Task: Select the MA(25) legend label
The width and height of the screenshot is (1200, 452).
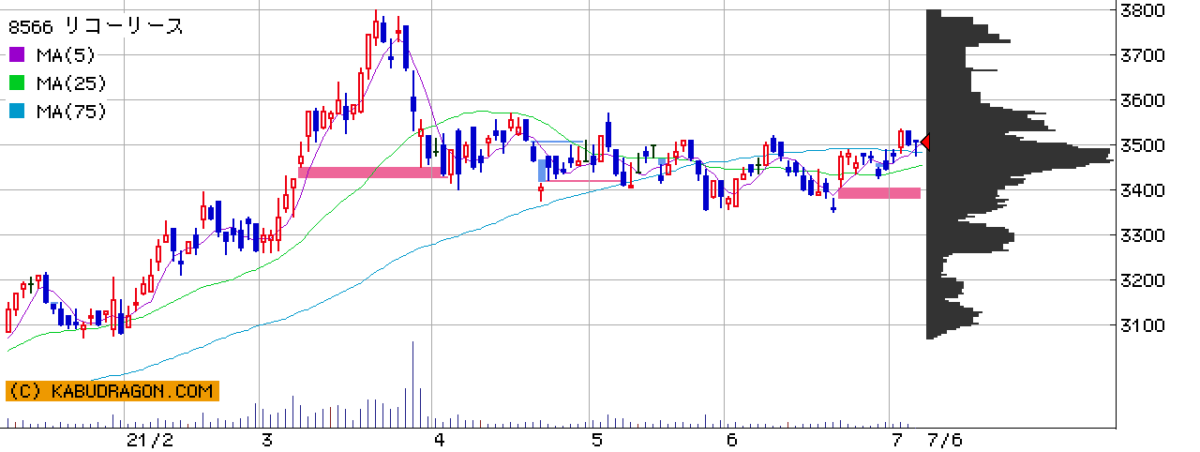Action: coord(71,82)
